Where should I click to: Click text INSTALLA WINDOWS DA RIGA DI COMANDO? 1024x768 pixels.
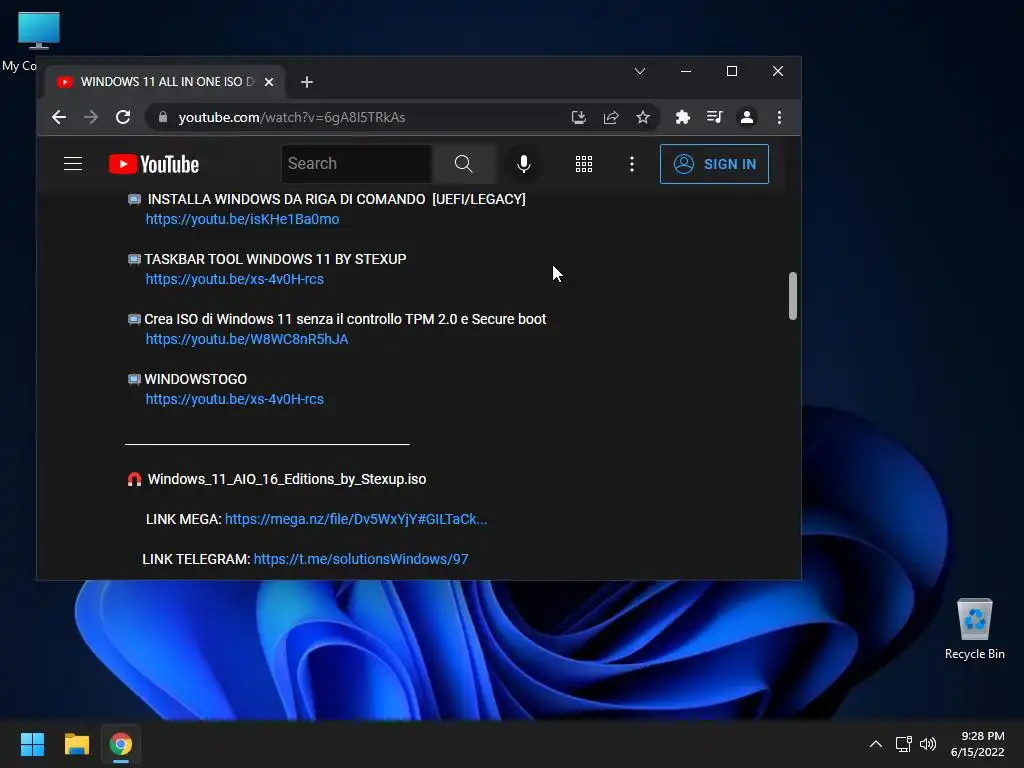click(x=286, y=199)
